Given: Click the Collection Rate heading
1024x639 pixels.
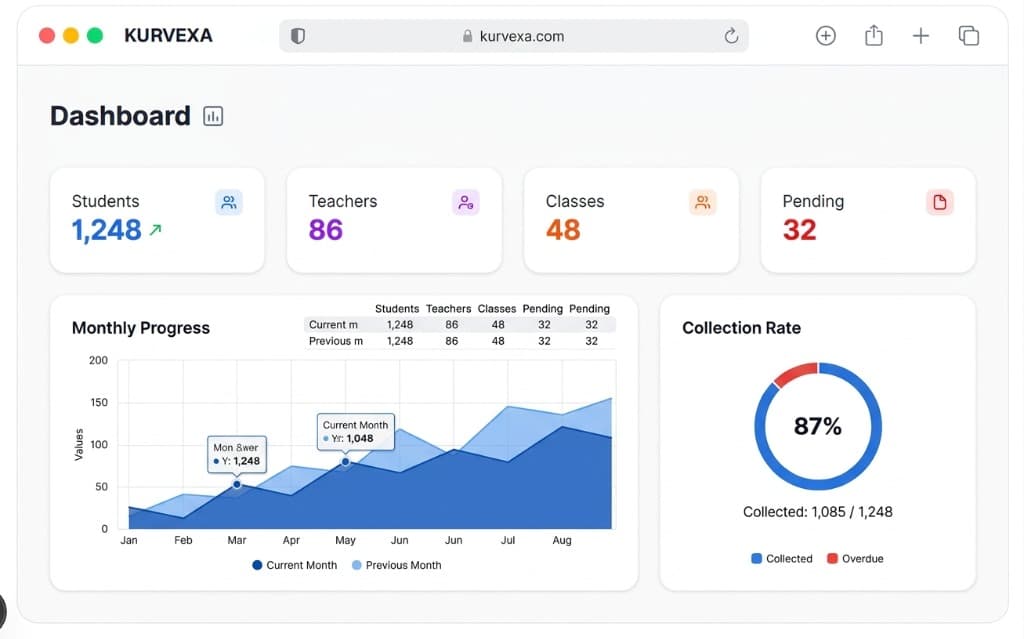Looking at the screenshot, I should point(741,328).
